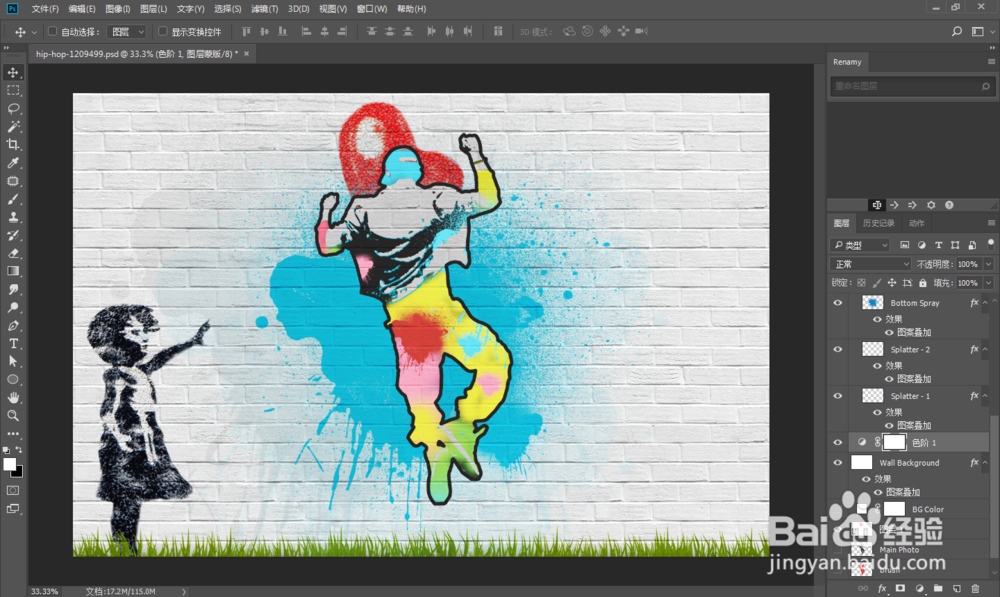The width and height of the screenshot is (1000, 597).
Task: Select the Wall Background layer thumbnail
Action: [862, 462]
